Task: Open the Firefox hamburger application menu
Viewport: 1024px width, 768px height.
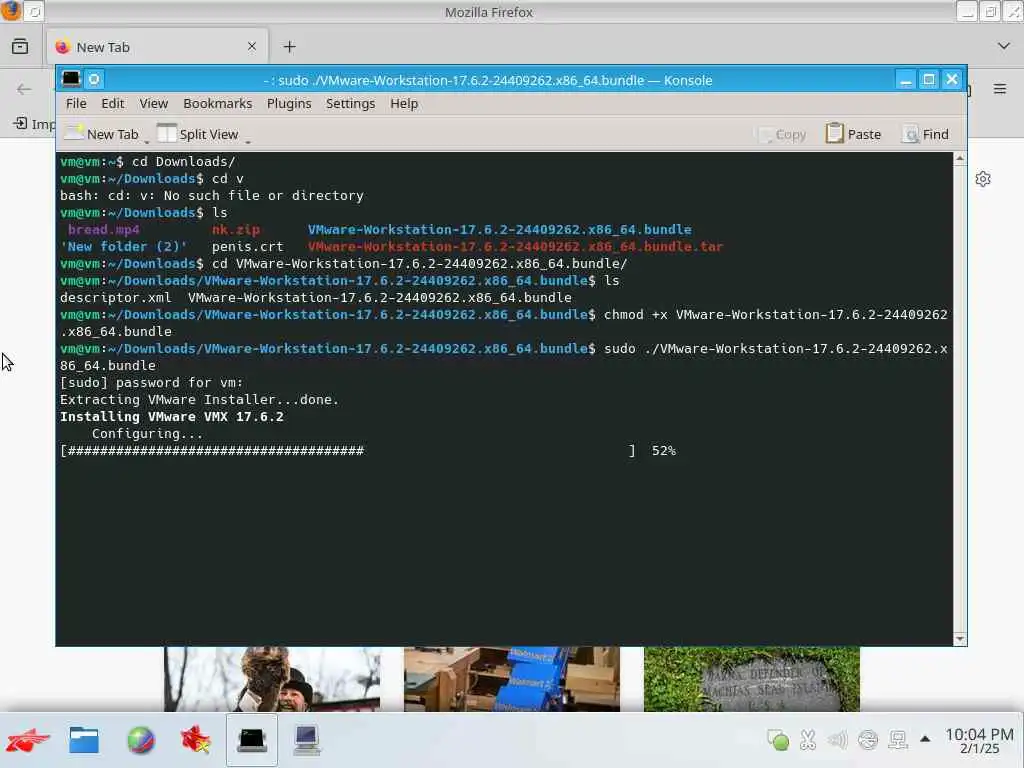Action: click(999, 89)
